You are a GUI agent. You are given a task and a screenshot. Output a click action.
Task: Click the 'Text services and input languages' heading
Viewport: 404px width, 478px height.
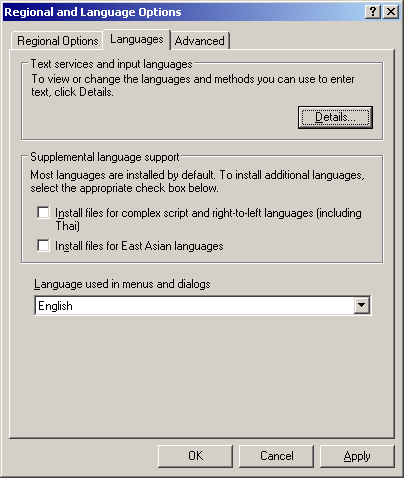click(111, 64)
